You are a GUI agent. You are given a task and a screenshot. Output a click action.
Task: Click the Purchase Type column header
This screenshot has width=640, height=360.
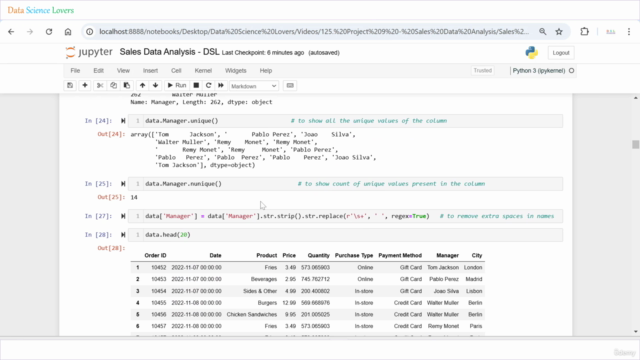pos(354,256)
